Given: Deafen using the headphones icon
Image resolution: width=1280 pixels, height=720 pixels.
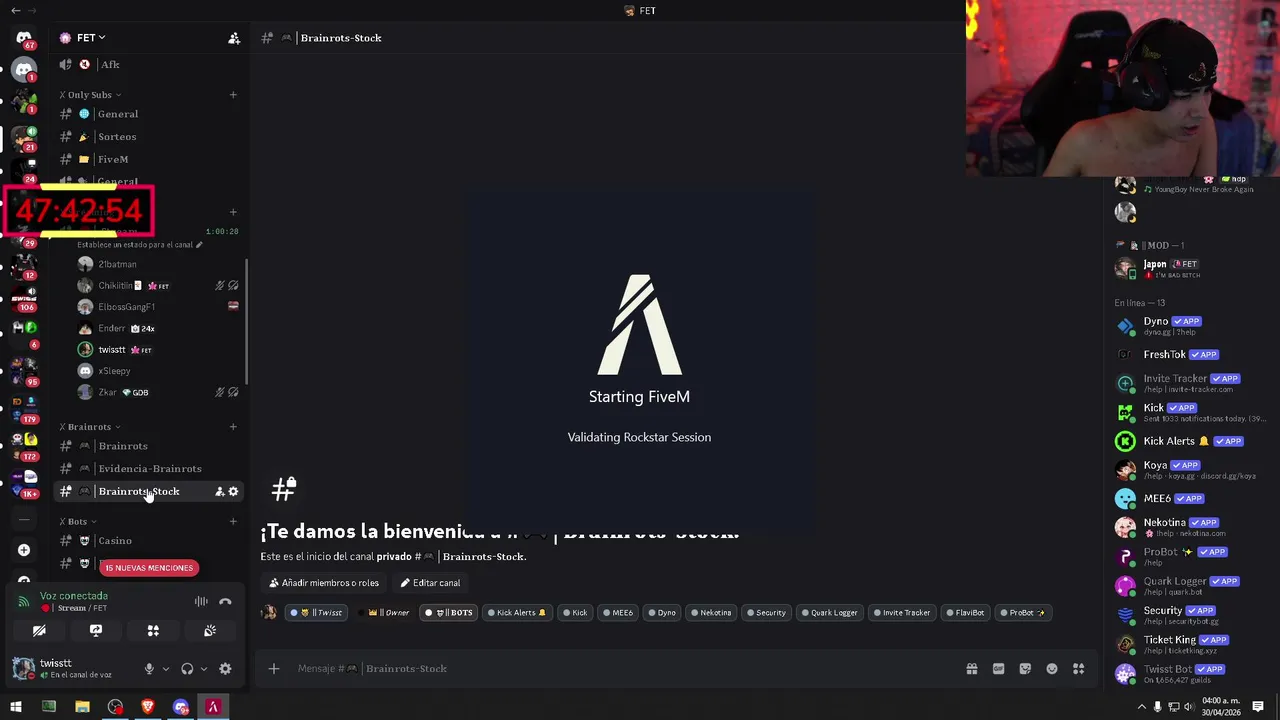Looking at the screenshot, I should coord(187,669).
